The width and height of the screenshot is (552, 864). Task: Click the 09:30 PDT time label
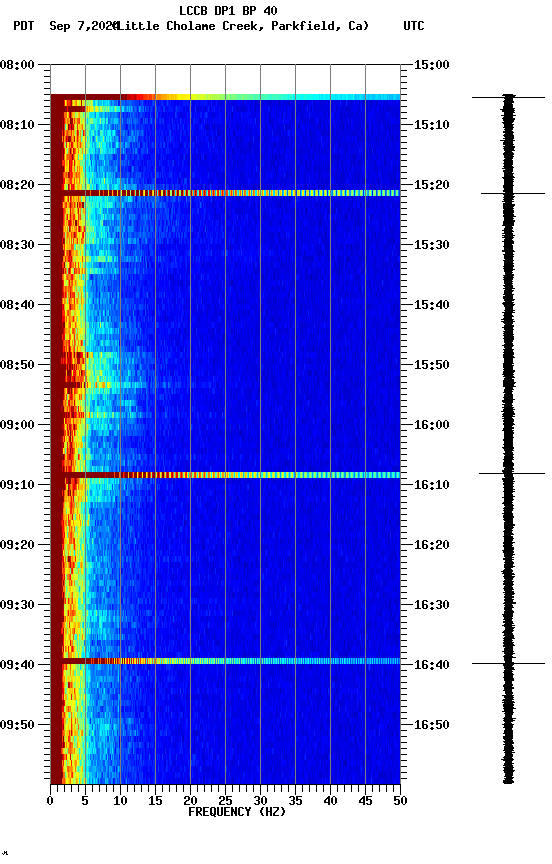tap(17, 605)
